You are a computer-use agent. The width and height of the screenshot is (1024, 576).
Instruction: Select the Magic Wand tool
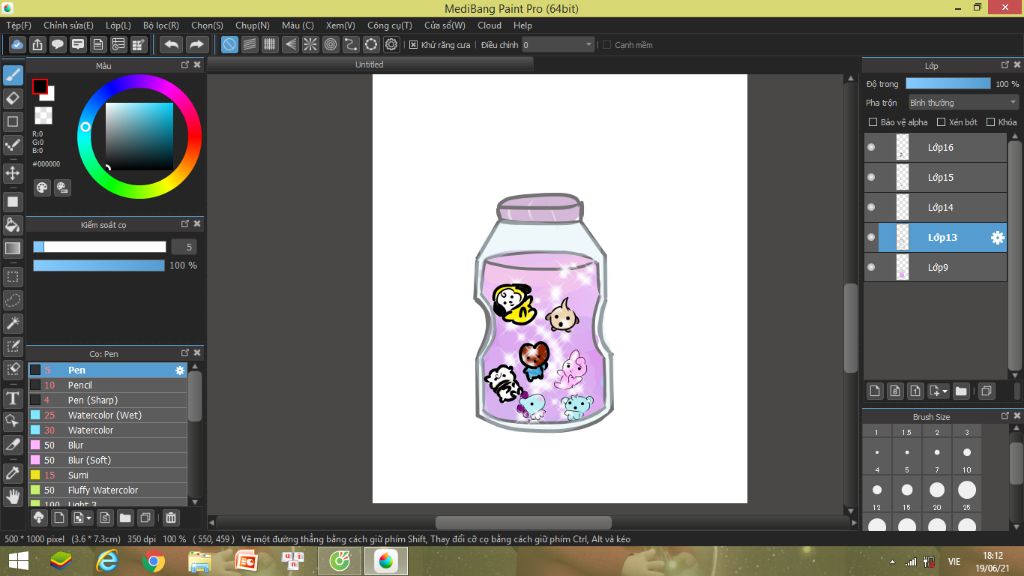pyautogui.click(x=13, y=323)
